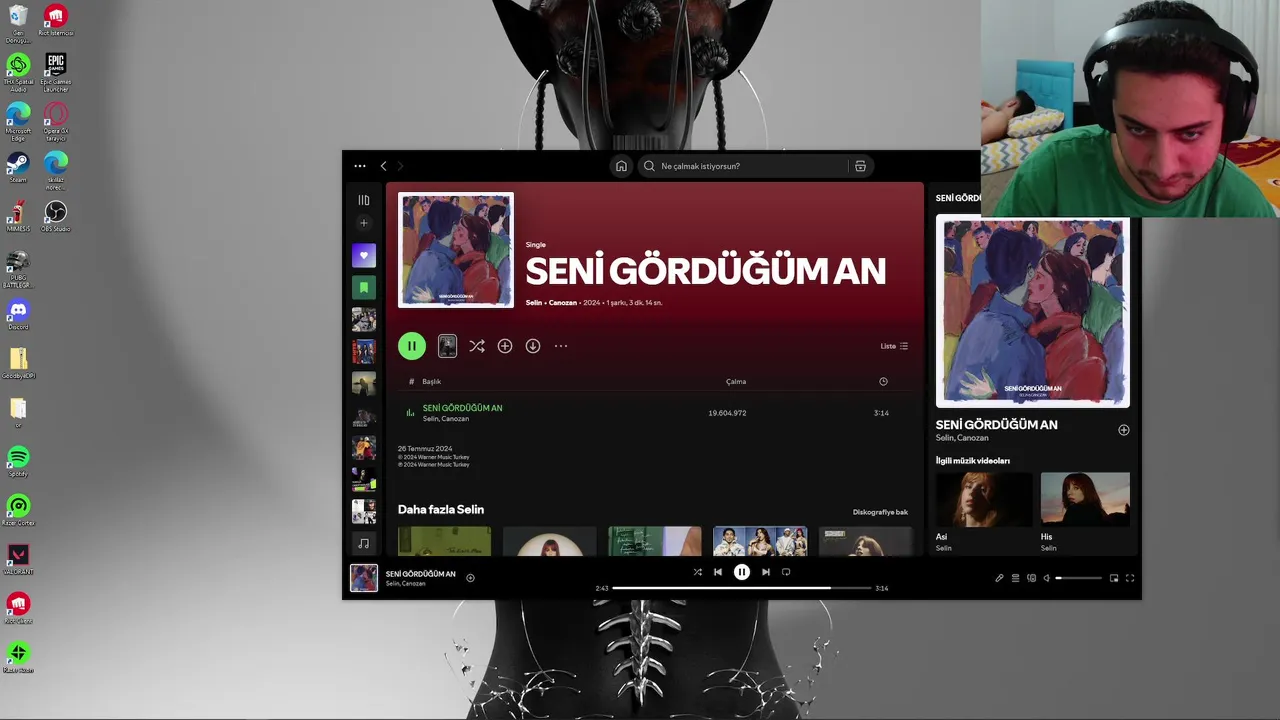Click the SENİ GÖRDÜĞÜM AN album cover
The height and width of the screenshot is (720, 1280).
pos(456,250)
